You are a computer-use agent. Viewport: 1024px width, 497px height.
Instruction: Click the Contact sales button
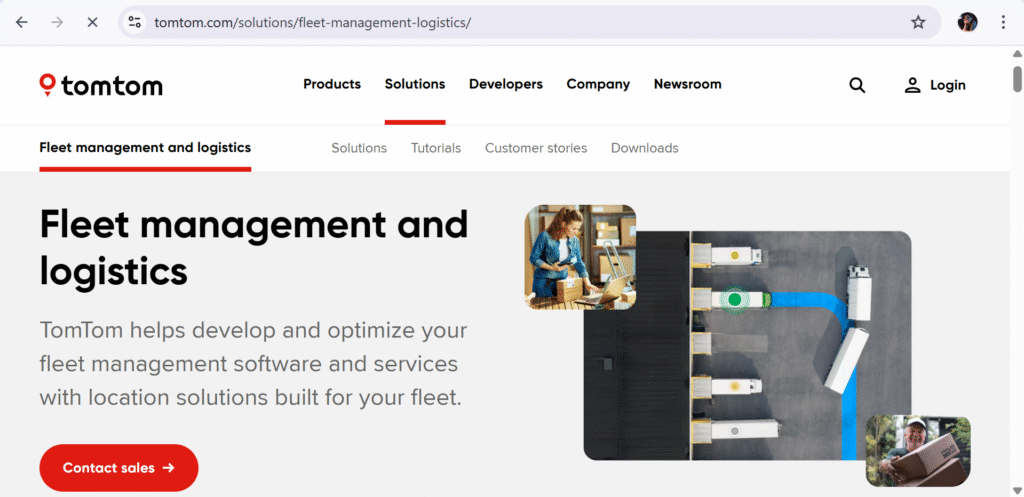click(119, 468)
